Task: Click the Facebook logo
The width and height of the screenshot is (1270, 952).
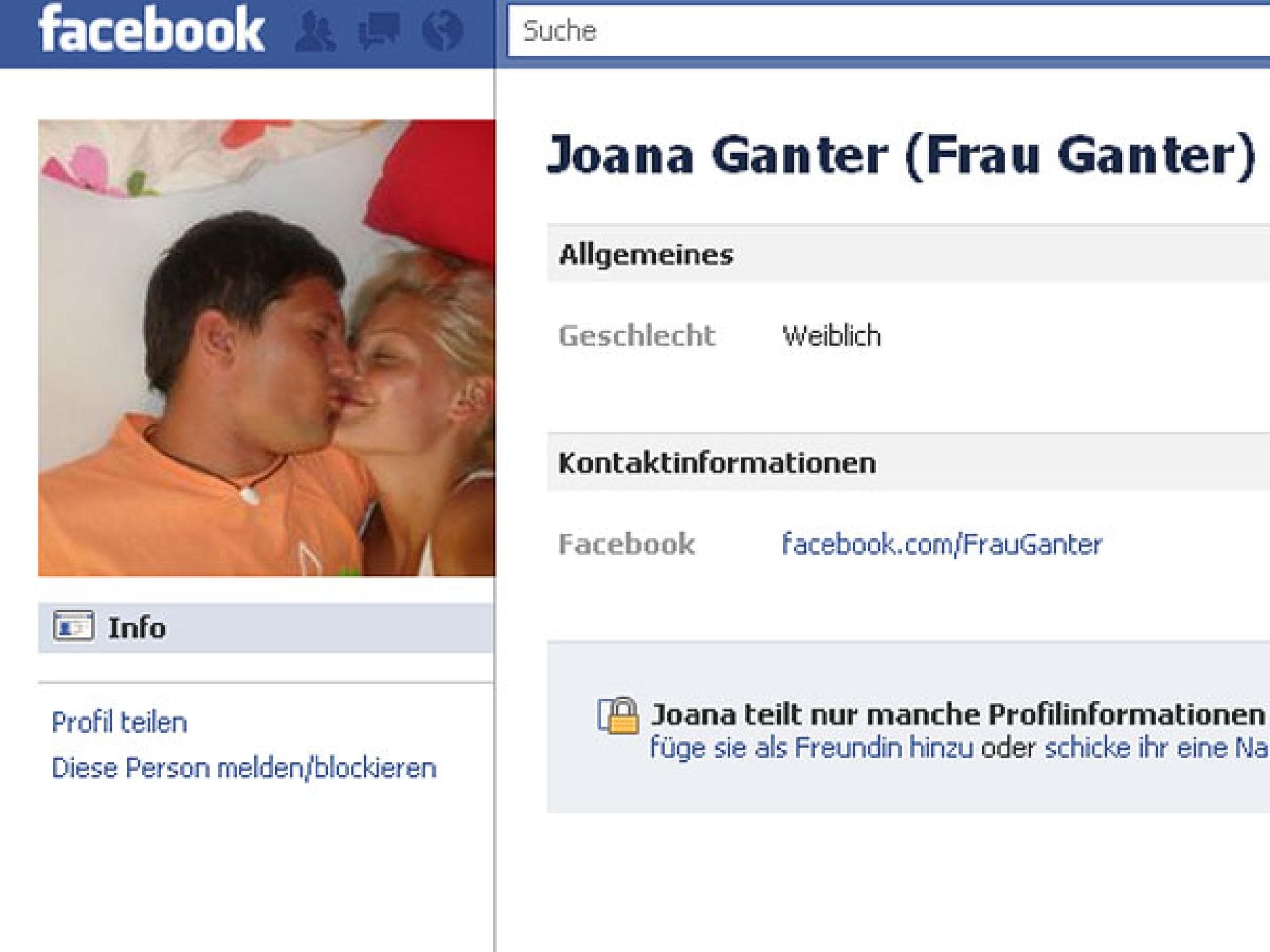Action: click(x=151, y=29)
